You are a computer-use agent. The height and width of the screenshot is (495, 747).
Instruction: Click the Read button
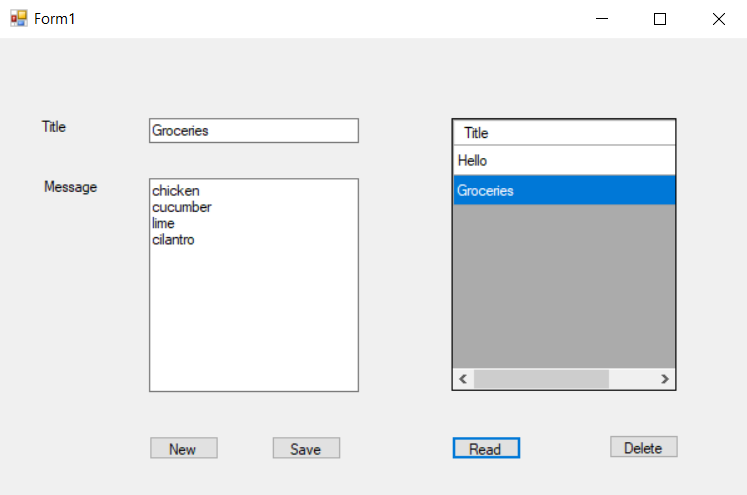pos(486,448)
